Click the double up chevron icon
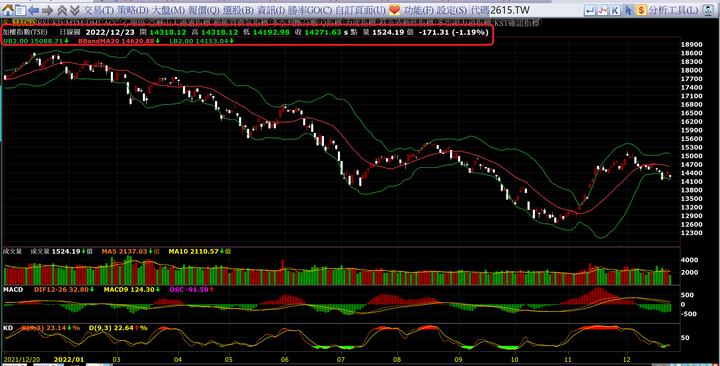Screen dimensions: 720x366 click(62, 10)
